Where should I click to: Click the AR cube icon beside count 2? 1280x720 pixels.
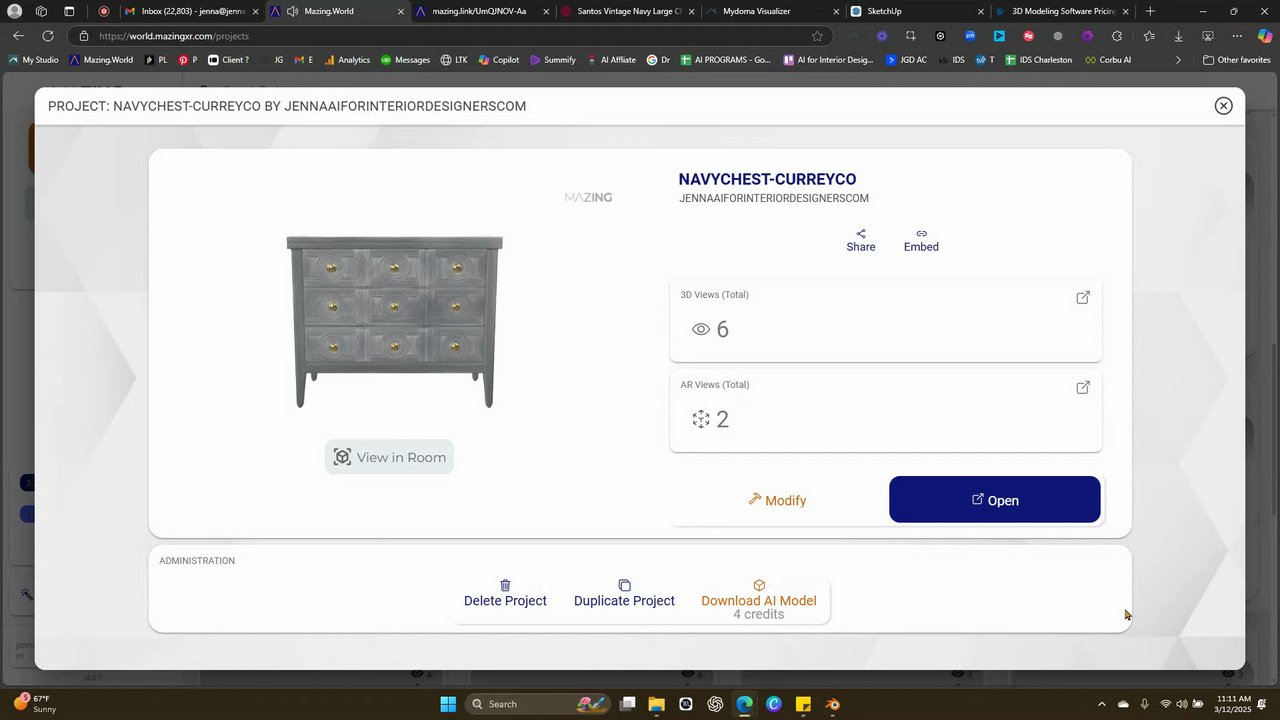[701, 419]
